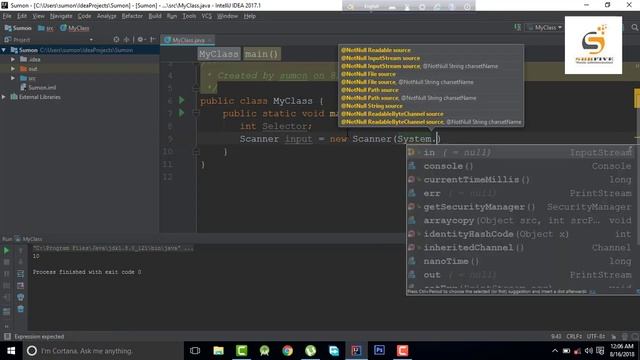Toggle soft-wrap icon in Run panel
This screenshot has height=360, width=640.
click(20, 273)
